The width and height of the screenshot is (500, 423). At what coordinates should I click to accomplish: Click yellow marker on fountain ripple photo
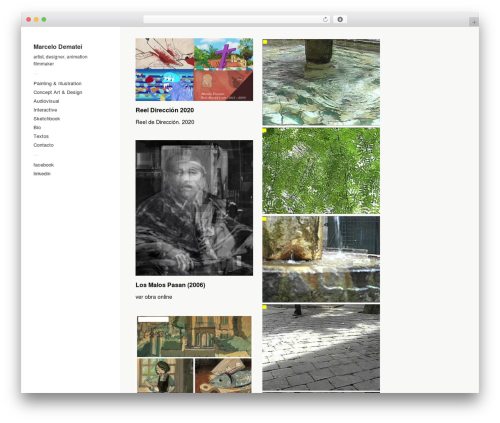click(x=265, y=42)
